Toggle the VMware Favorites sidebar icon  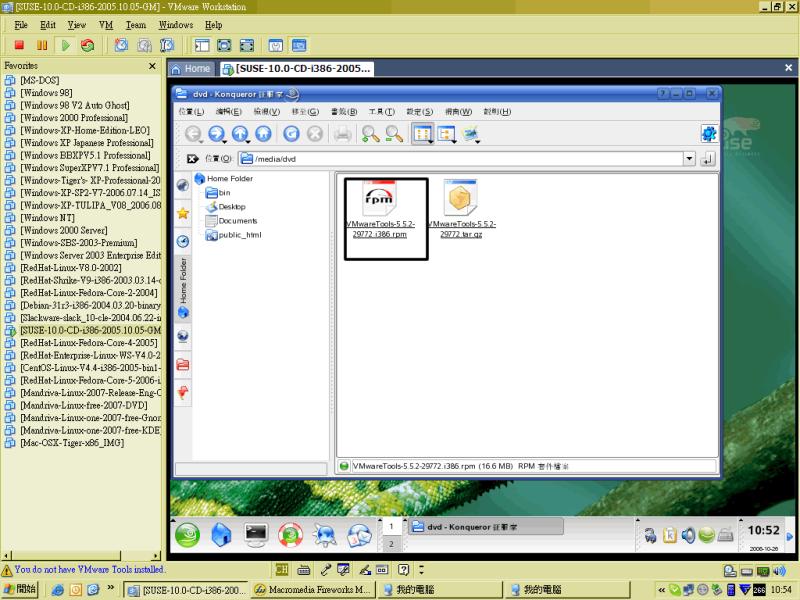[202, 45]
